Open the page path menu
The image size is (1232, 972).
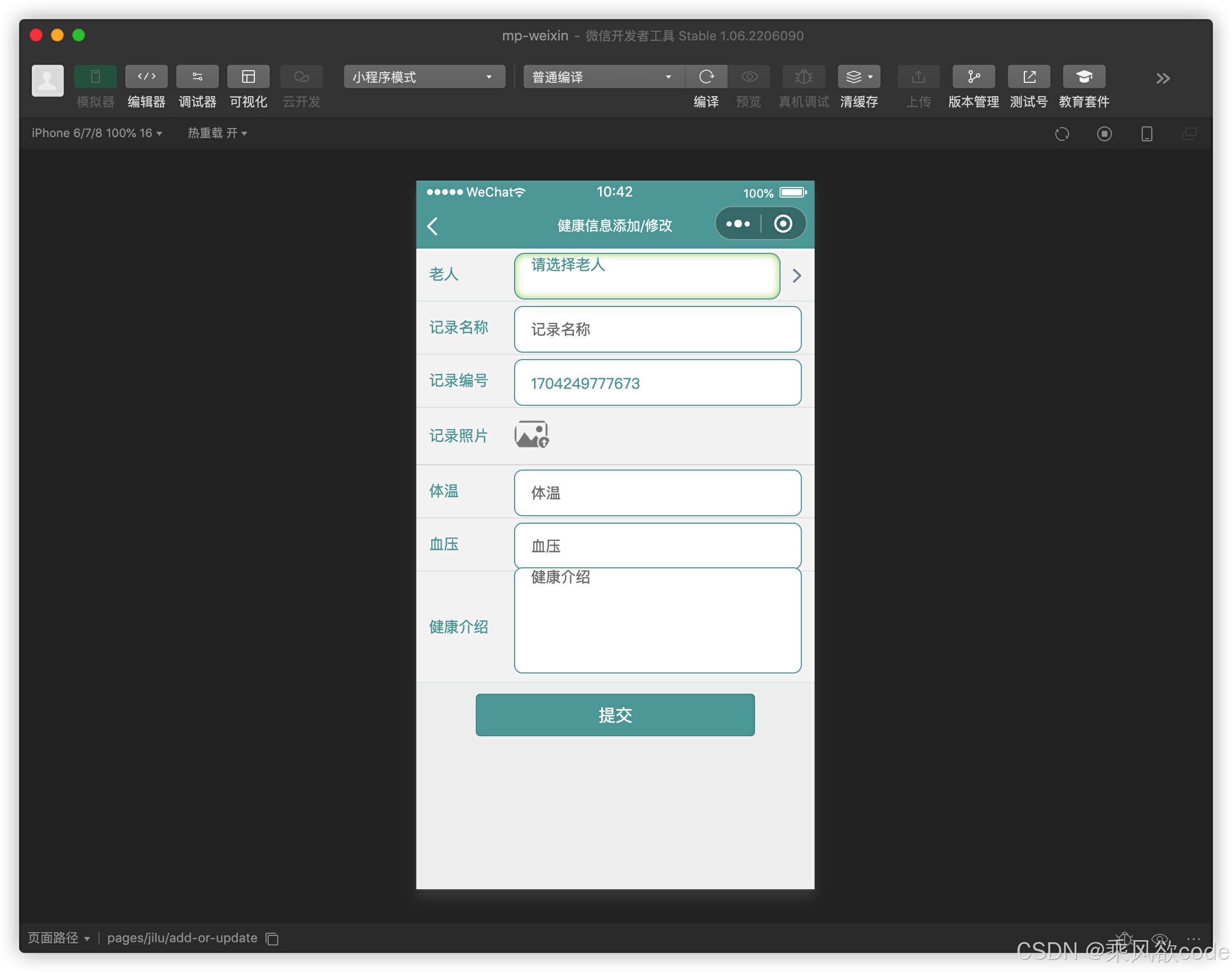click(58, 939)
